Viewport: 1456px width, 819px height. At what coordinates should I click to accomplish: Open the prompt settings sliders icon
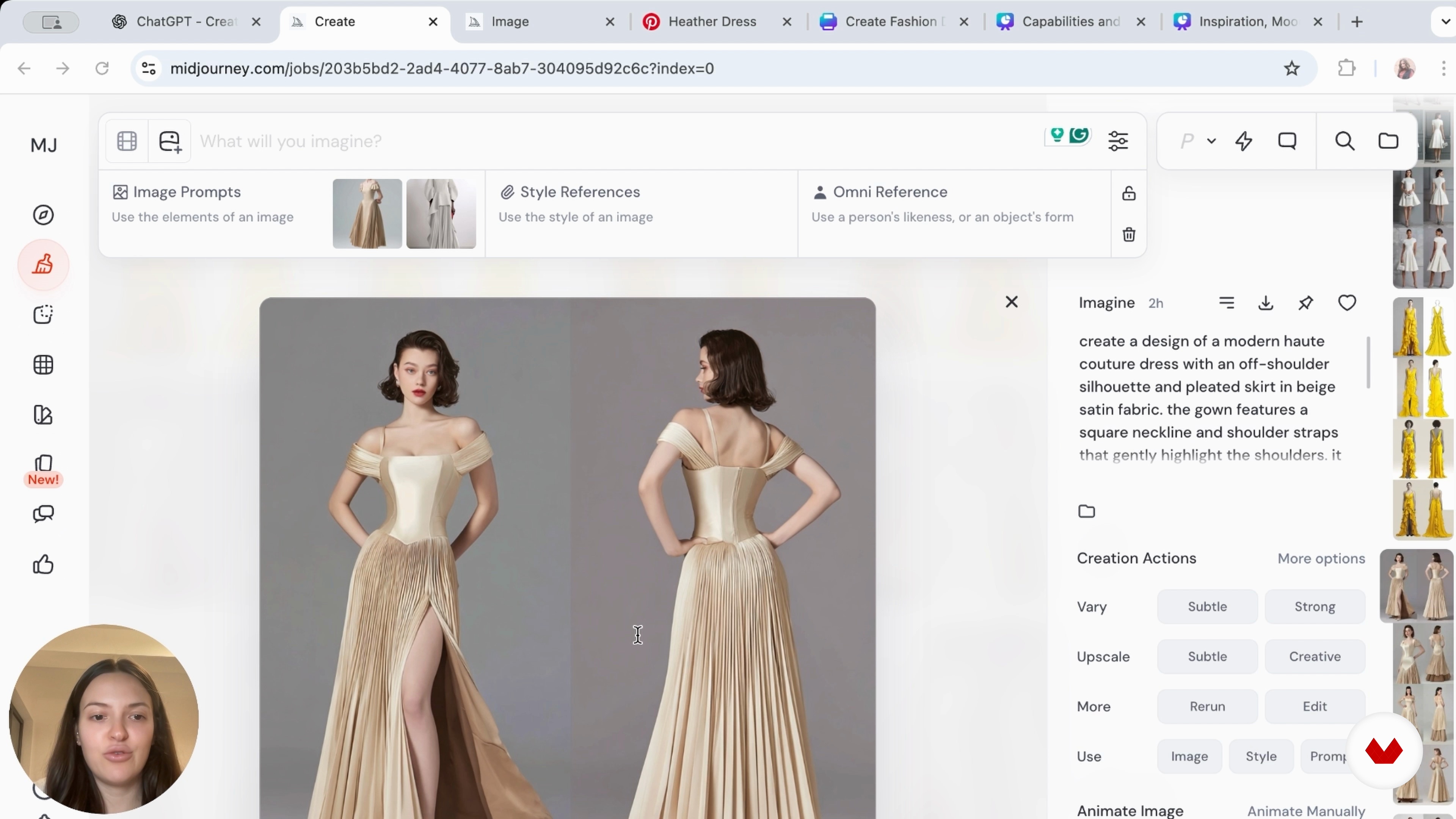(1118, 141)
